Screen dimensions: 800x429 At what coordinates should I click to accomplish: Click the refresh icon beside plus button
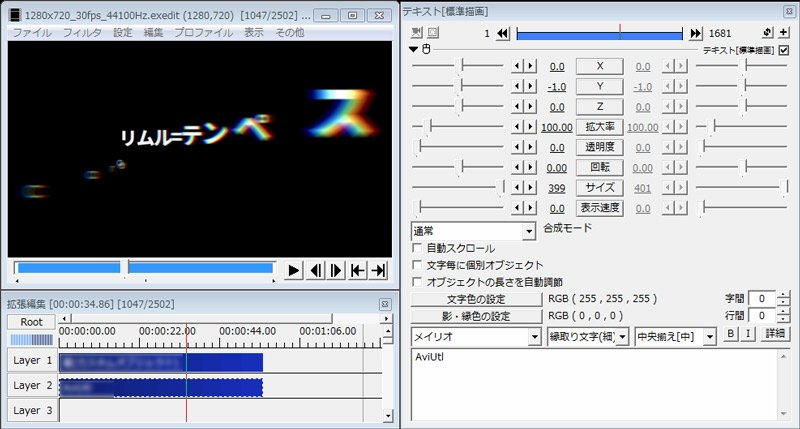point(768,33)
